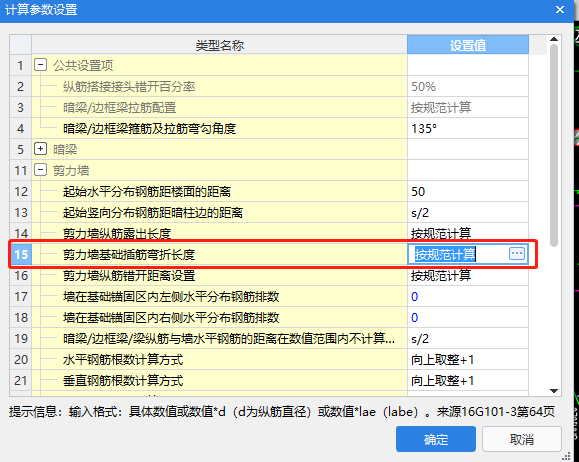The width and height of the screenshot is (579, 462).
Task: Select row 19 about 梁纵筋与墙水平钢筋的距离
Action: tap(219, 338)
